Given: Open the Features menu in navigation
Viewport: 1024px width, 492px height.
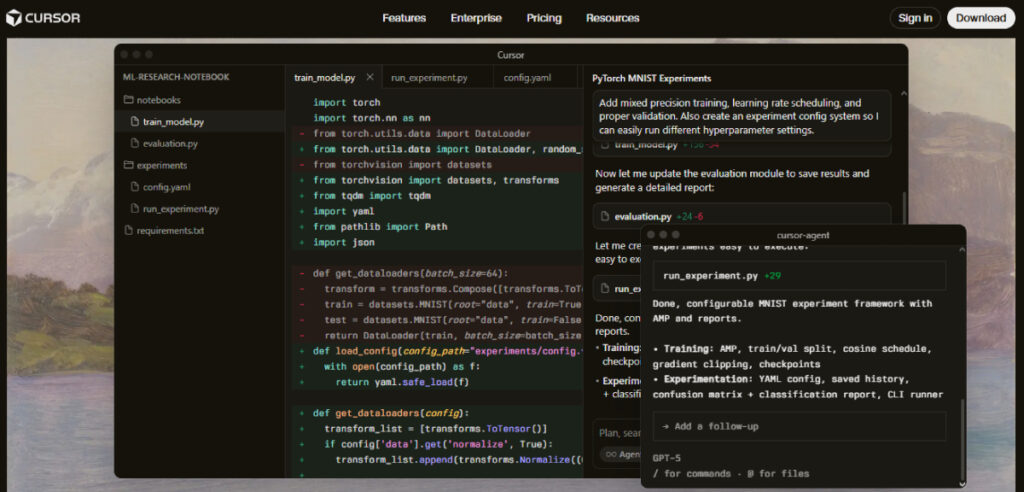Looking at the screenshot, I should (x=404, y=18).
